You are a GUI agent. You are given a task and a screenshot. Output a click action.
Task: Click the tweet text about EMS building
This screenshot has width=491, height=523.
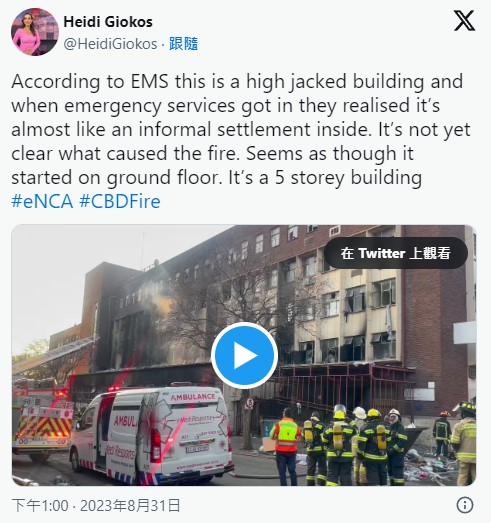(241, 129)
